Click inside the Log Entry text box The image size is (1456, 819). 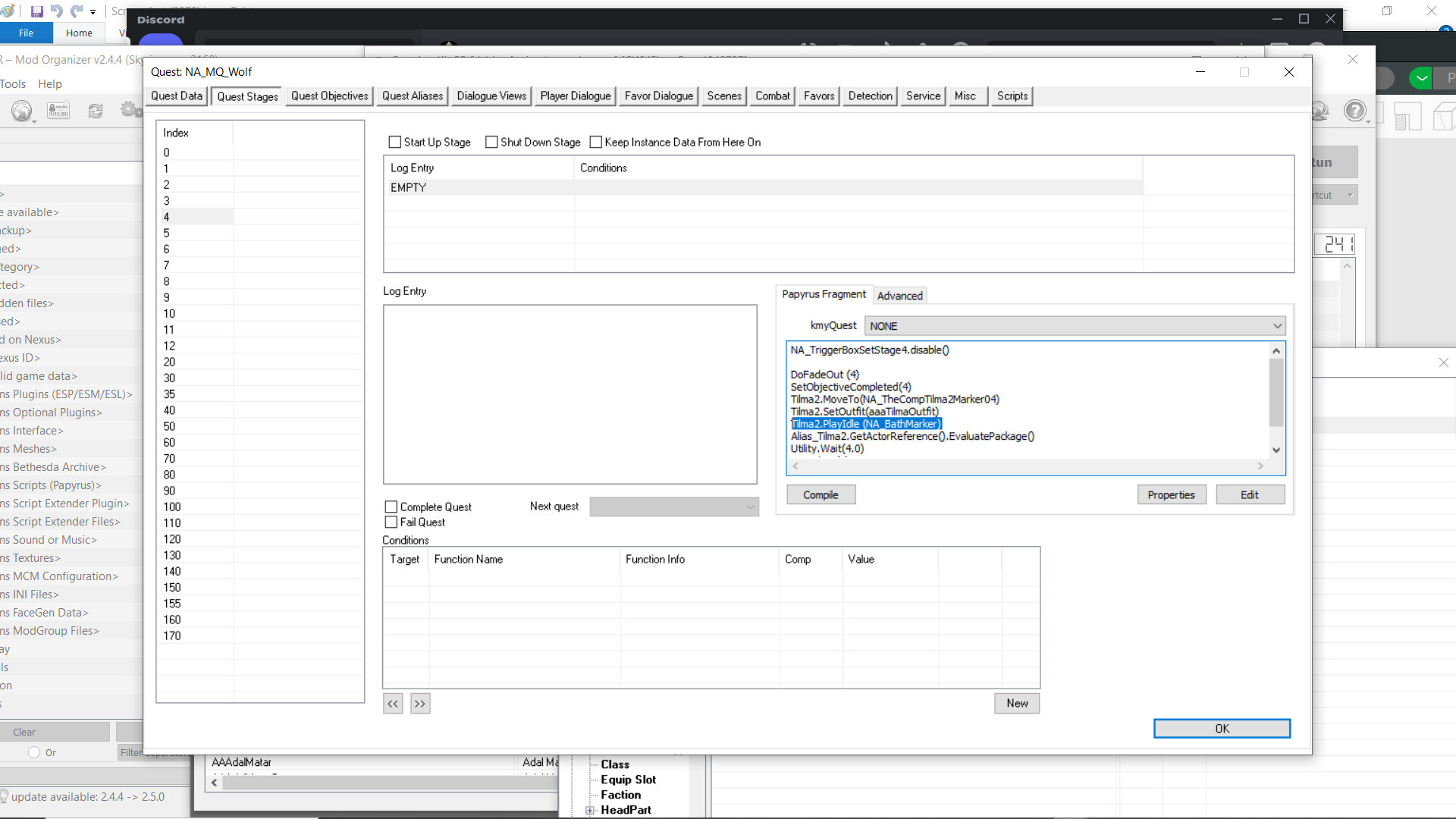click(x=570, y=394)
